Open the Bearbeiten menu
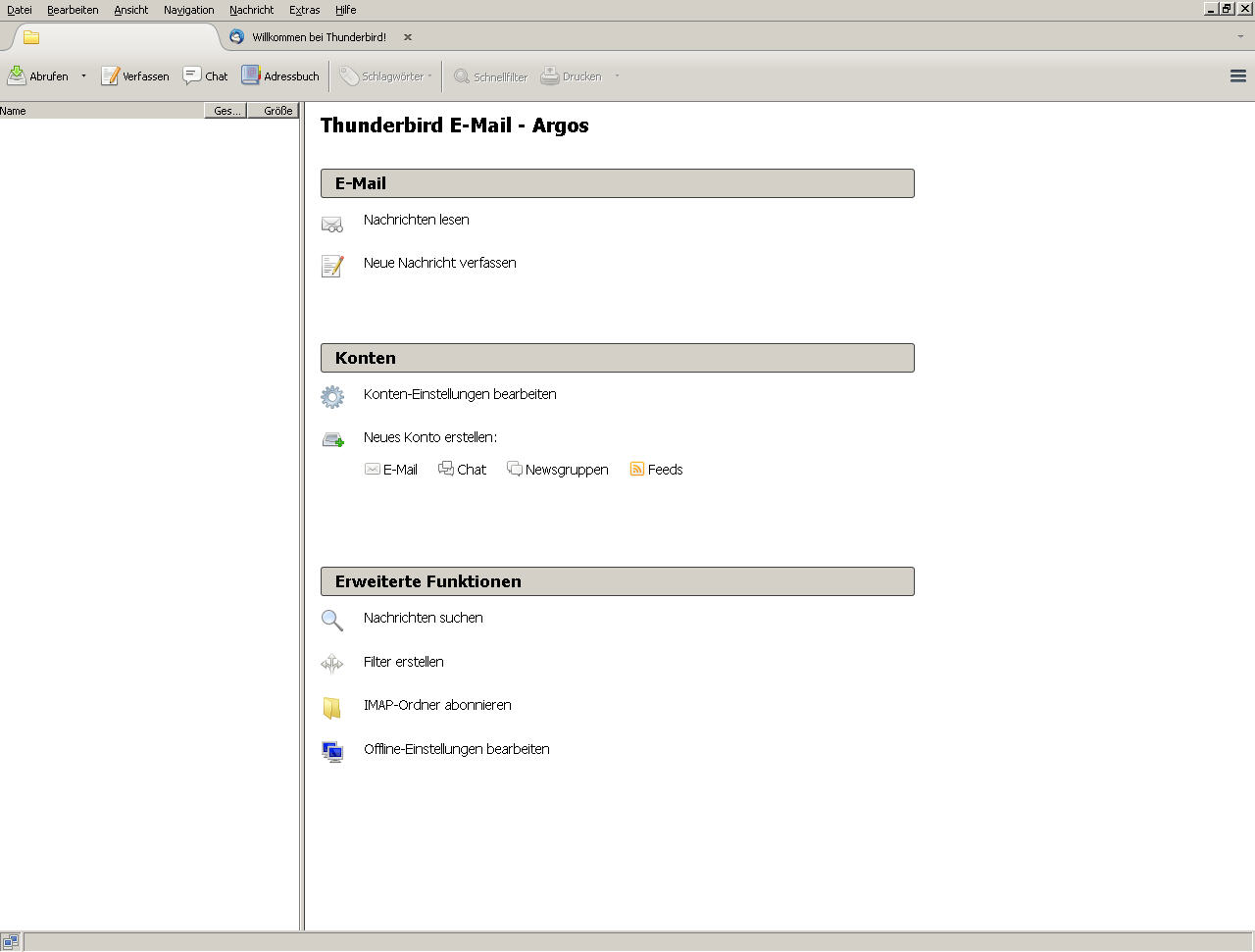1255x952 pixels. (x=73, y=10)
